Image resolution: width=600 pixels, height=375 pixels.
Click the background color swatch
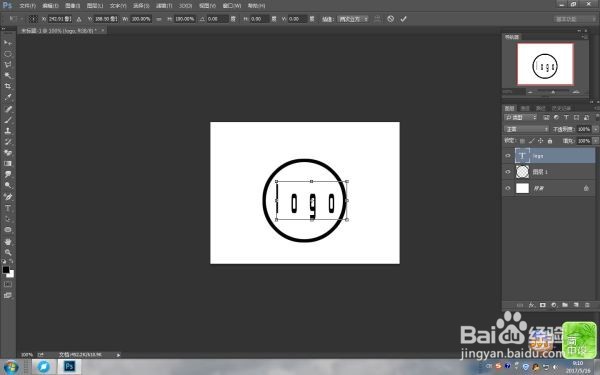tap(12, 275)
